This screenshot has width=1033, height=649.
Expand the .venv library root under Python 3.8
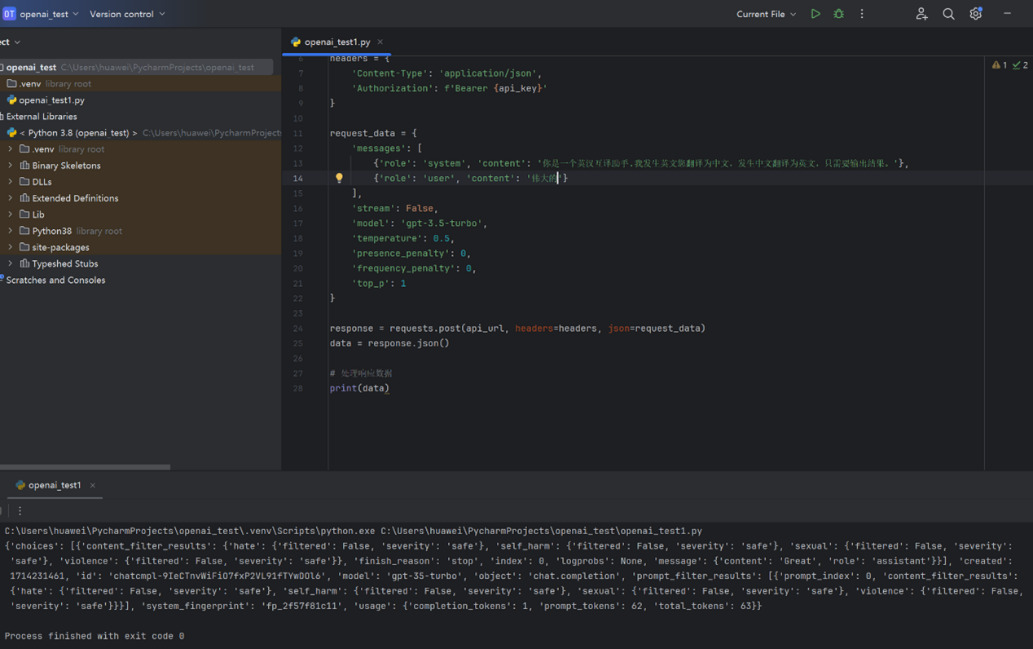coord(10,149)
